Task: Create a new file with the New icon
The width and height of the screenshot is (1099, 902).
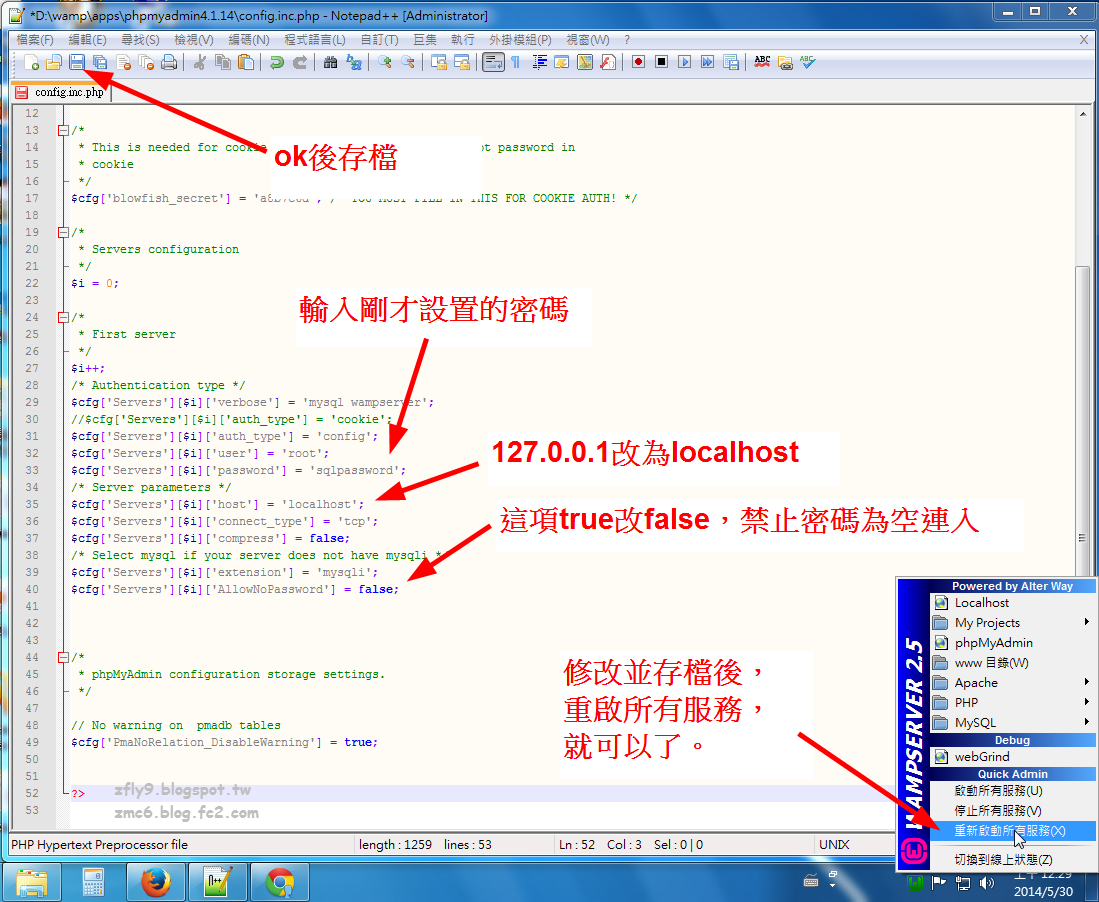Action: pyautogui.click(x=31, y=62)
